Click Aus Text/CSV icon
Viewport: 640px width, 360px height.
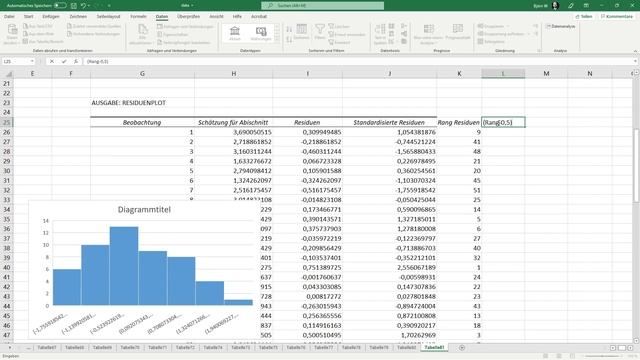[x=25, y=27]
